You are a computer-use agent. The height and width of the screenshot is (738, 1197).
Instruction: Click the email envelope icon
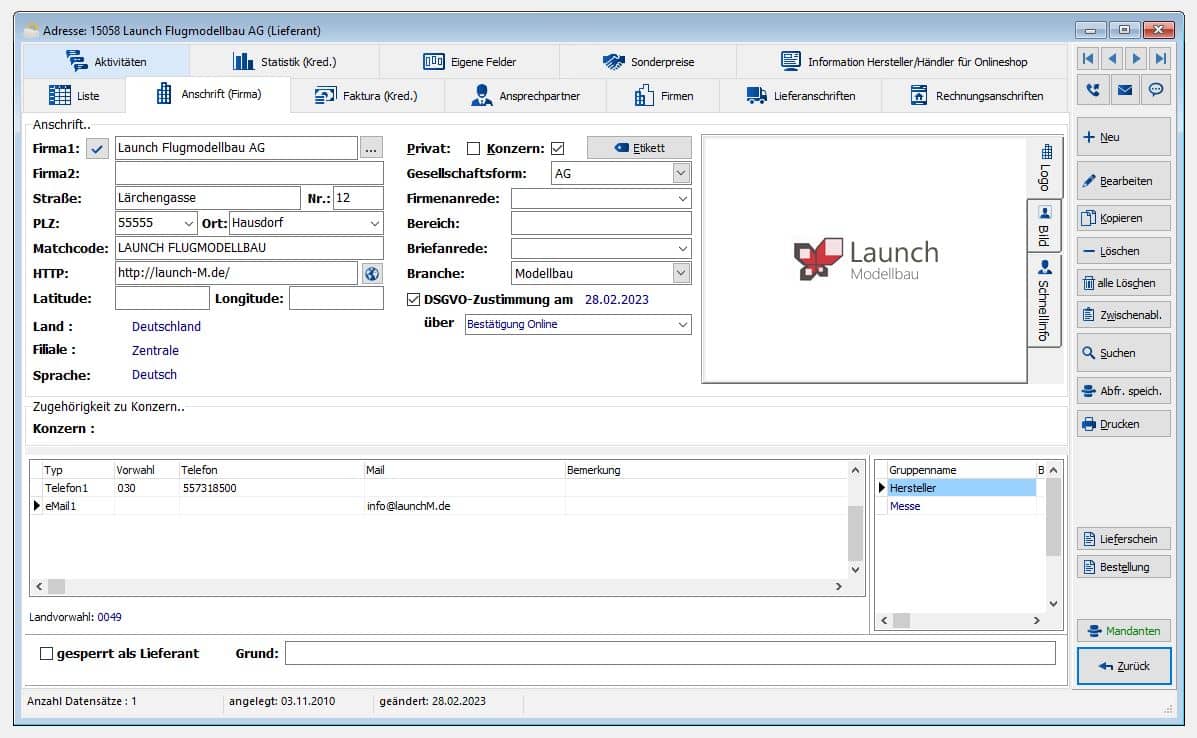coord(1124,90)
